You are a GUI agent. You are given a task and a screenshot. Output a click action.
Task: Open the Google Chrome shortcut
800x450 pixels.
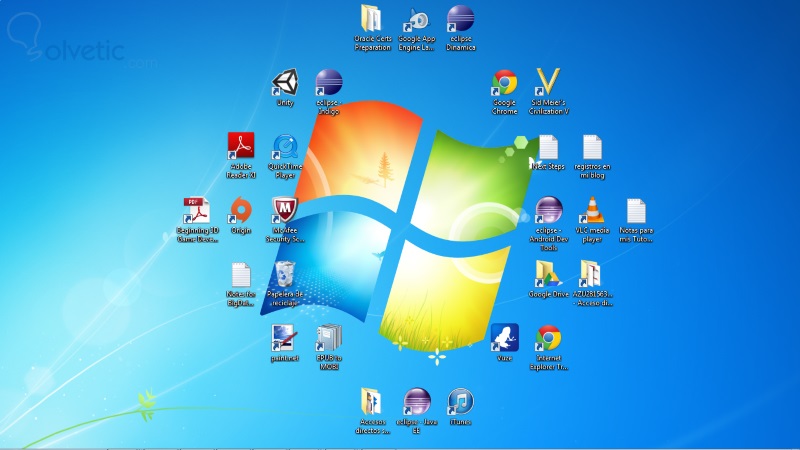[504, 92]
